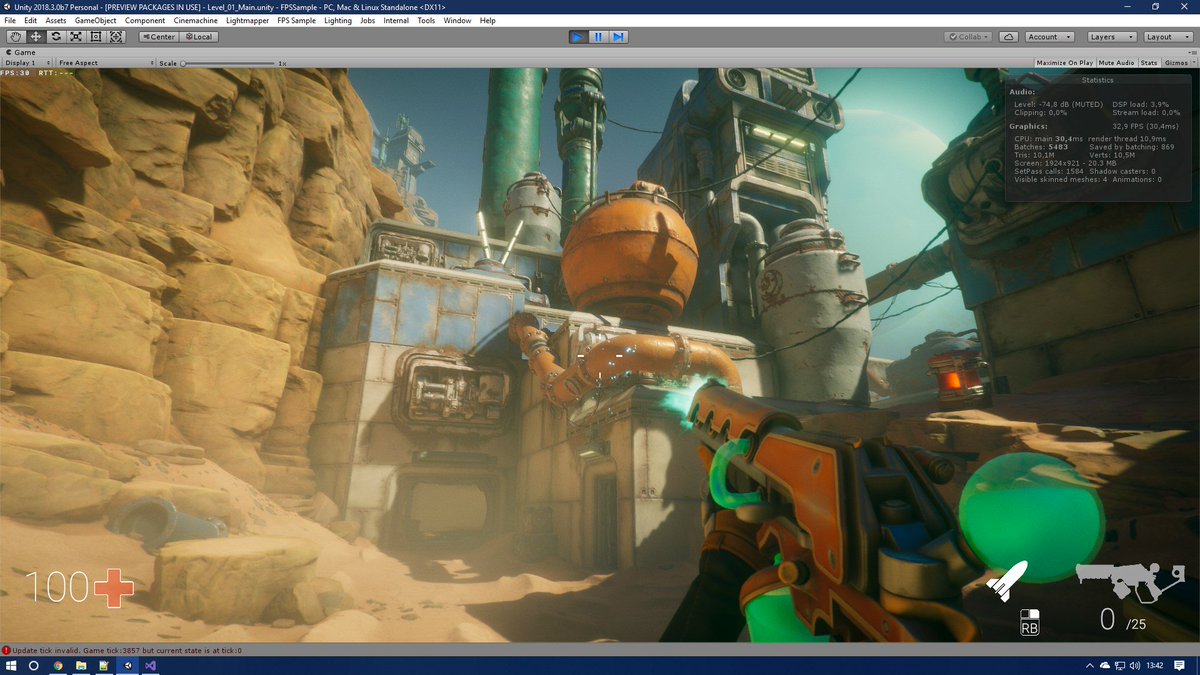This screenshot has height=675, width=1200.
Task: Open the Edit menu
Action: tap(31, 20)
